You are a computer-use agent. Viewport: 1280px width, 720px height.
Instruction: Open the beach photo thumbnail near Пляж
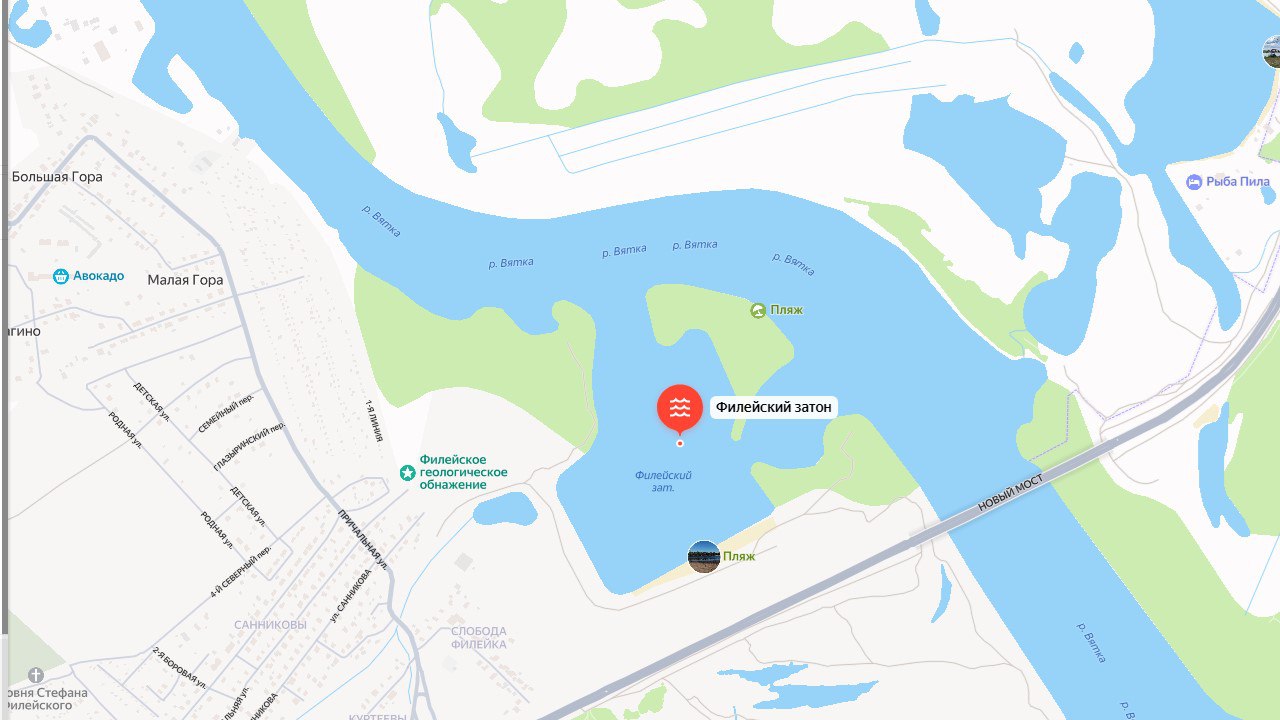coord(704,557)
